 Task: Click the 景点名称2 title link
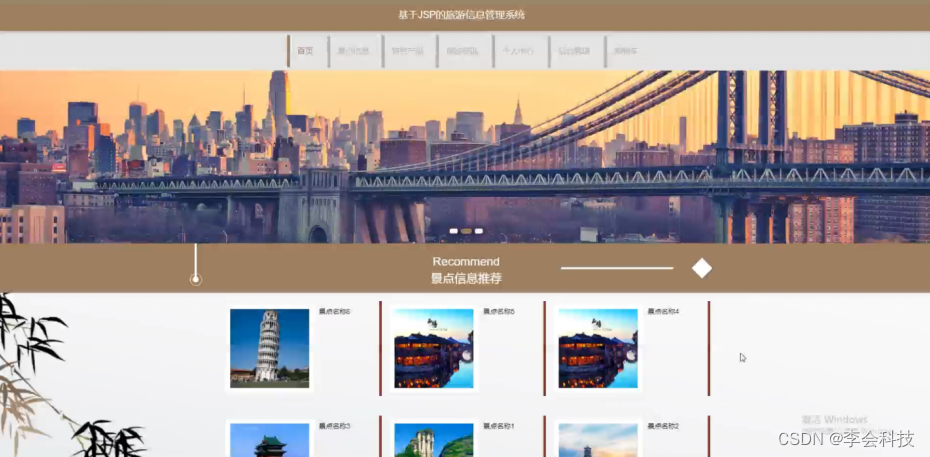pos(663,426)
